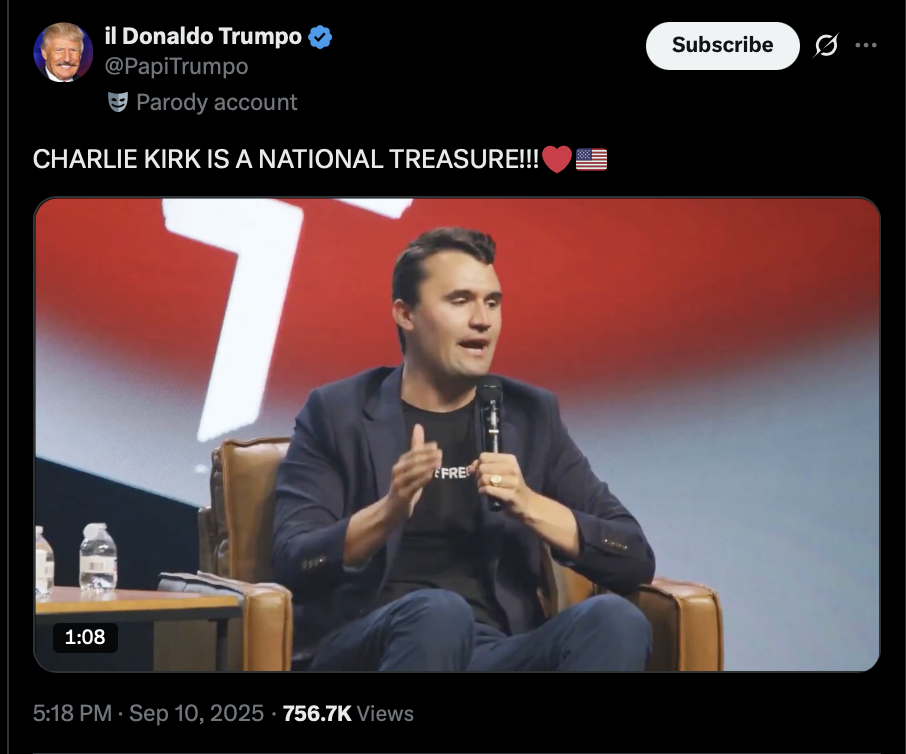Visit the @PapiTrumpo handle link

pyautogui.click(x=176, y=66)
